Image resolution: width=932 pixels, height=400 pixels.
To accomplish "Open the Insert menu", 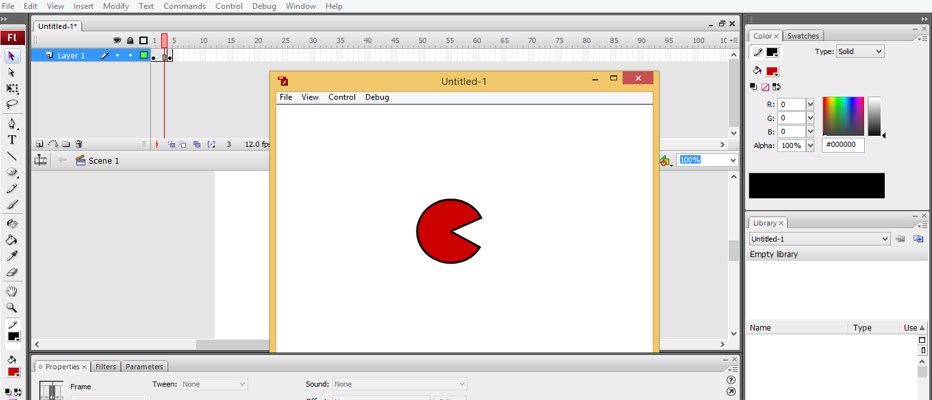I will point(83,6).
